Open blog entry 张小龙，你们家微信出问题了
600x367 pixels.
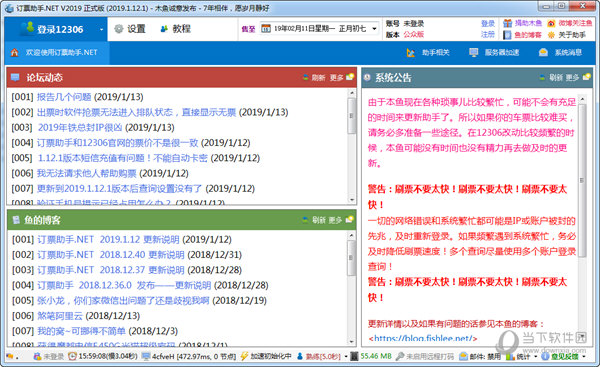(123, 301)
